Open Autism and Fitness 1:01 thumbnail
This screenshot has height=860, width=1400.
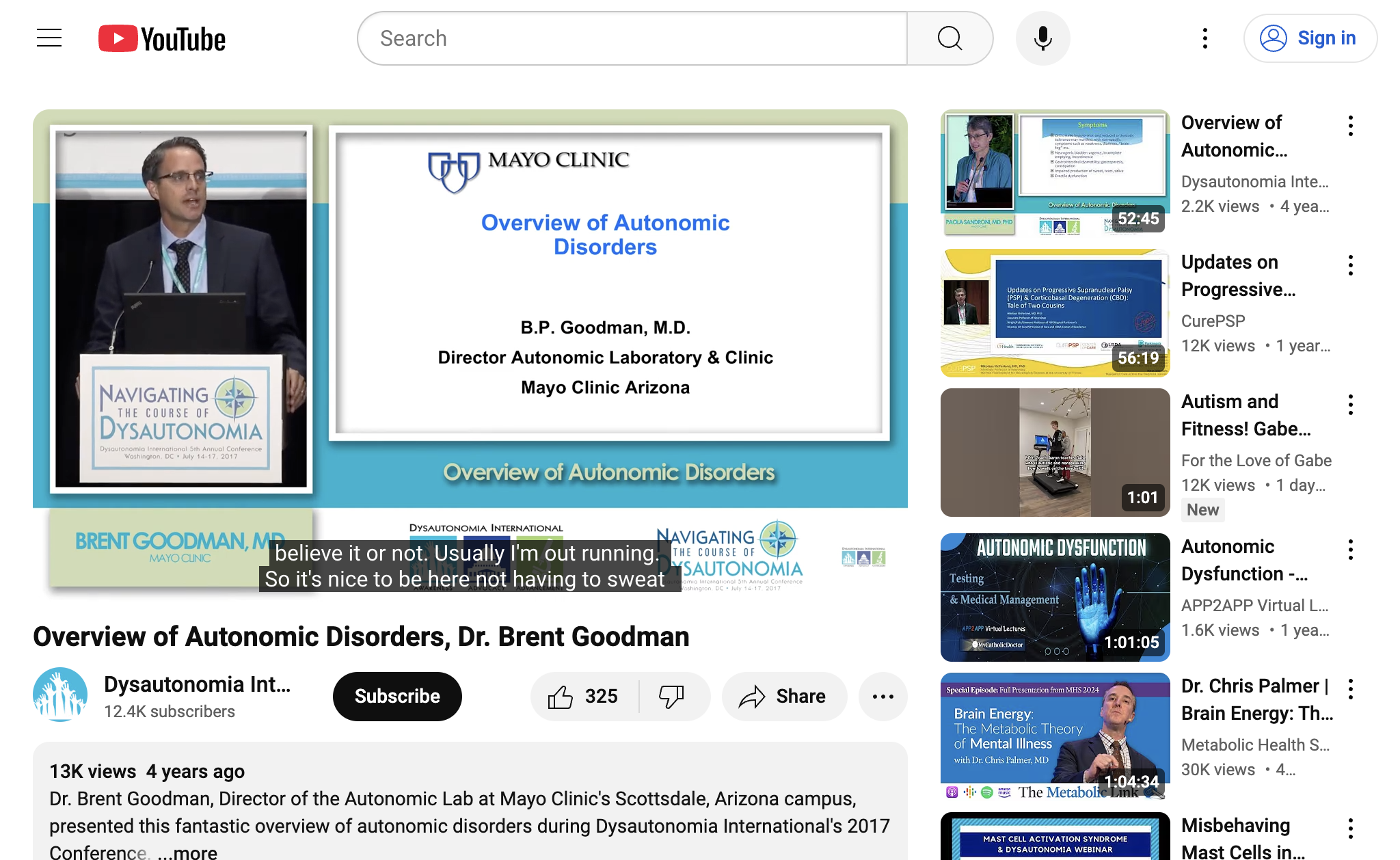click(1055, 453)
